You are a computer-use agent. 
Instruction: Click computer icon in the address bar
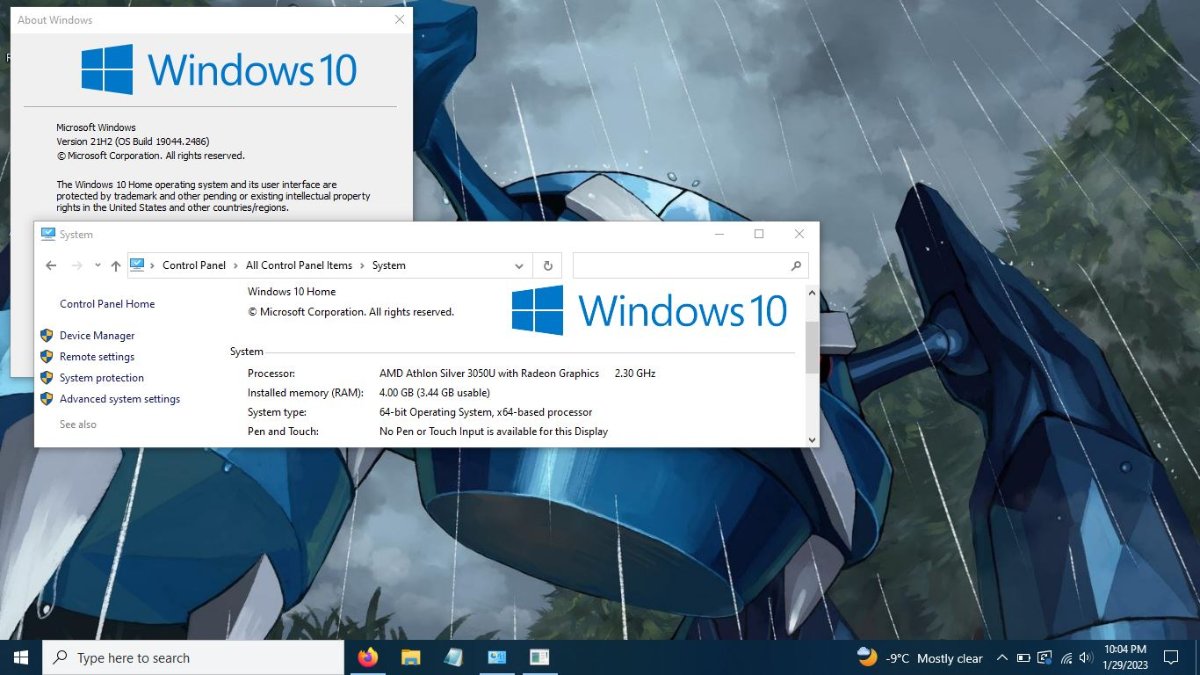tap(137, 265)
